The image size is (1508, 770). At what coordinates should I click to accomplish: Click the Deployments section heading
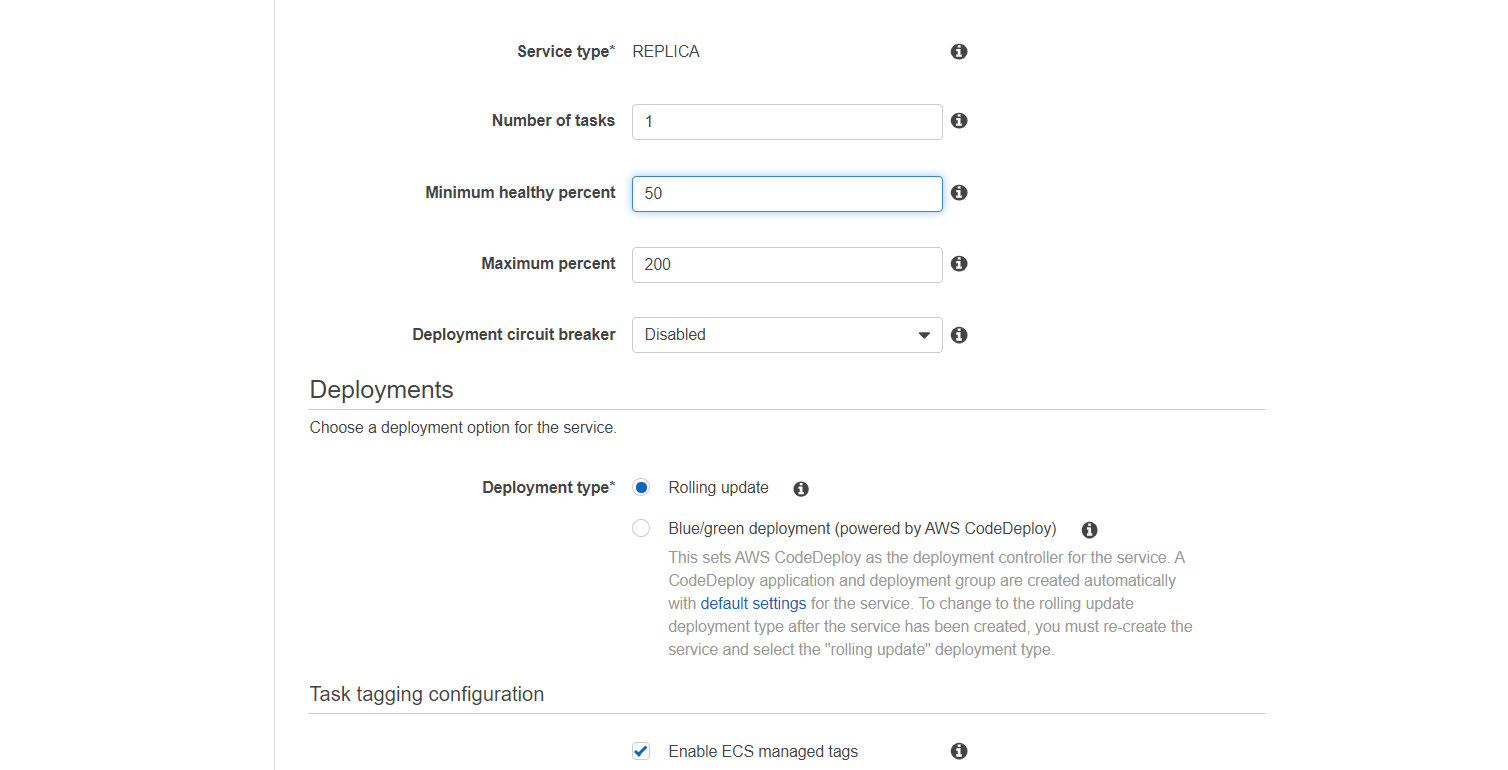[x=381, y=390]
